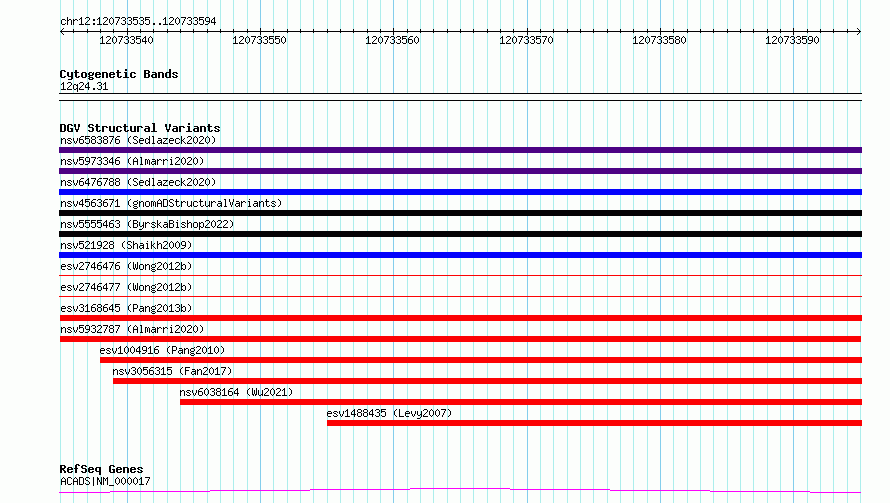Click the right arrow end of ruler

coord(859,32)
